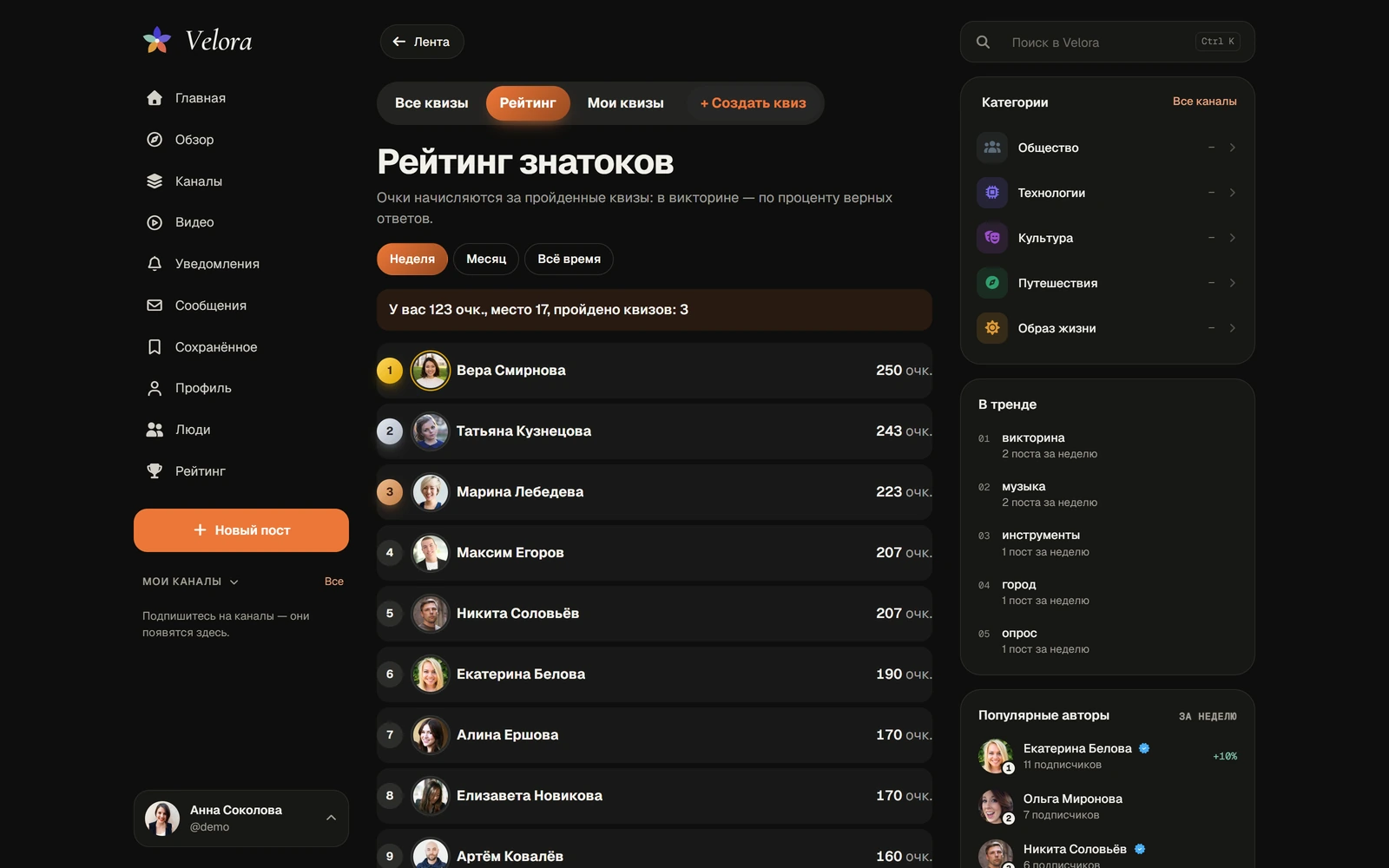Click the magnifier icon in search

click(983, 42)
